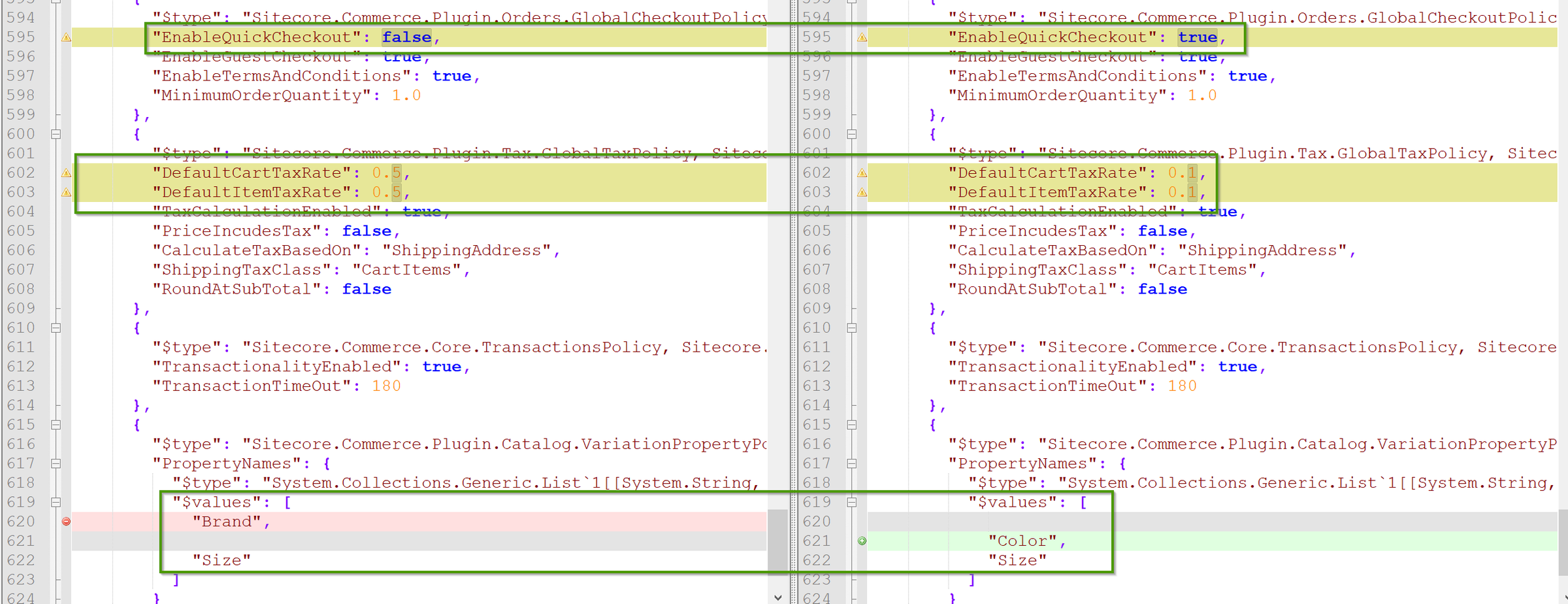The height and width of the screenshot is (604, 1568).
Task: Click "PropertyNames" key in the left pane
Action: [227, 464]
